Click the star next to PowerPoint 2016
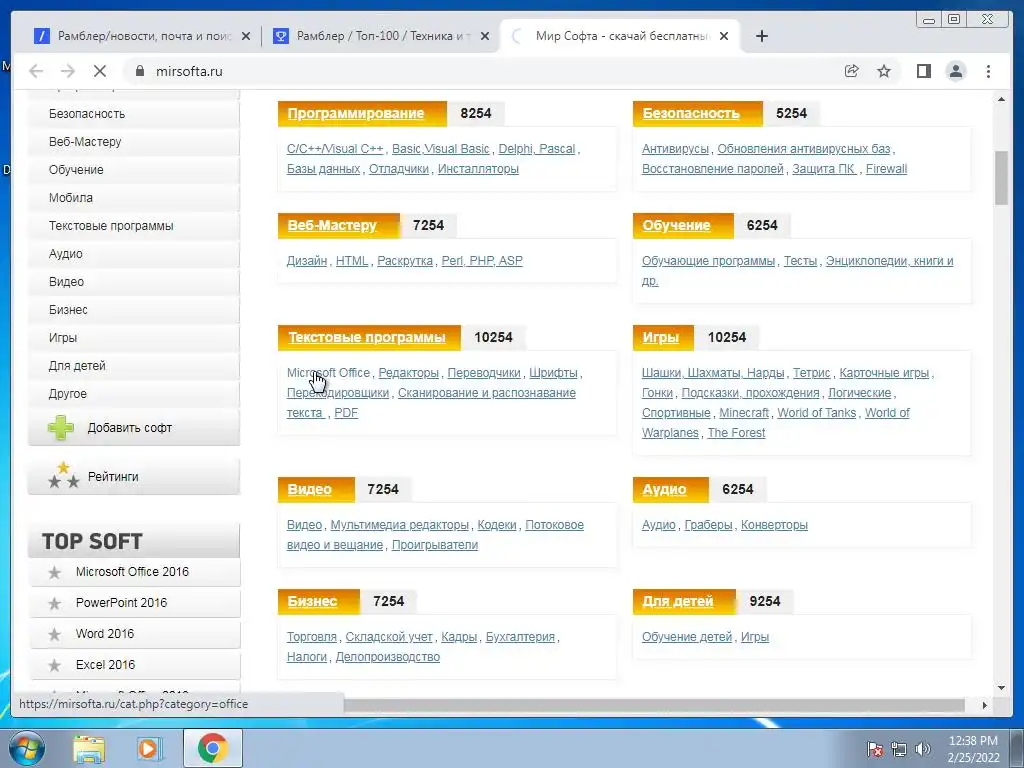Image resolution: width=1024 pixels, height=768 pixels. pos(55,603)
